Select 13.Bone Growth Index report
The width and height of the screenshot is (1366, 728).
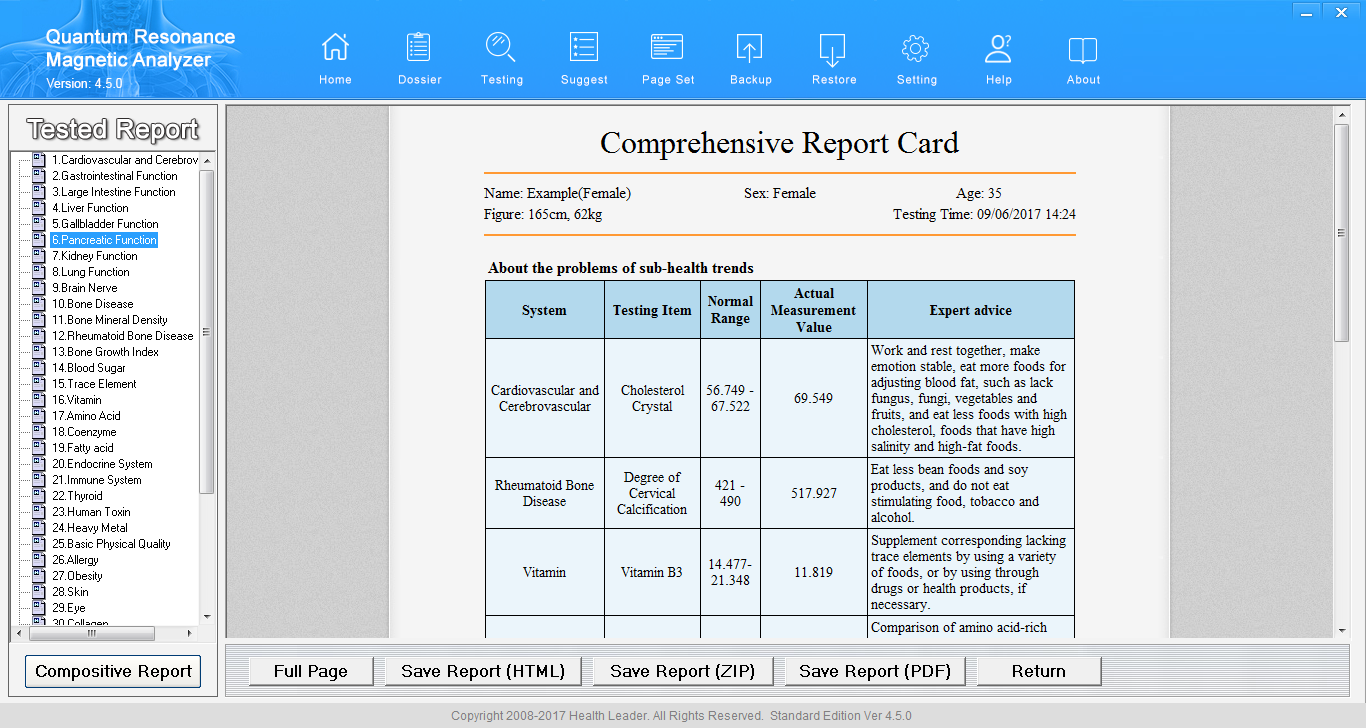click(106, 352)
